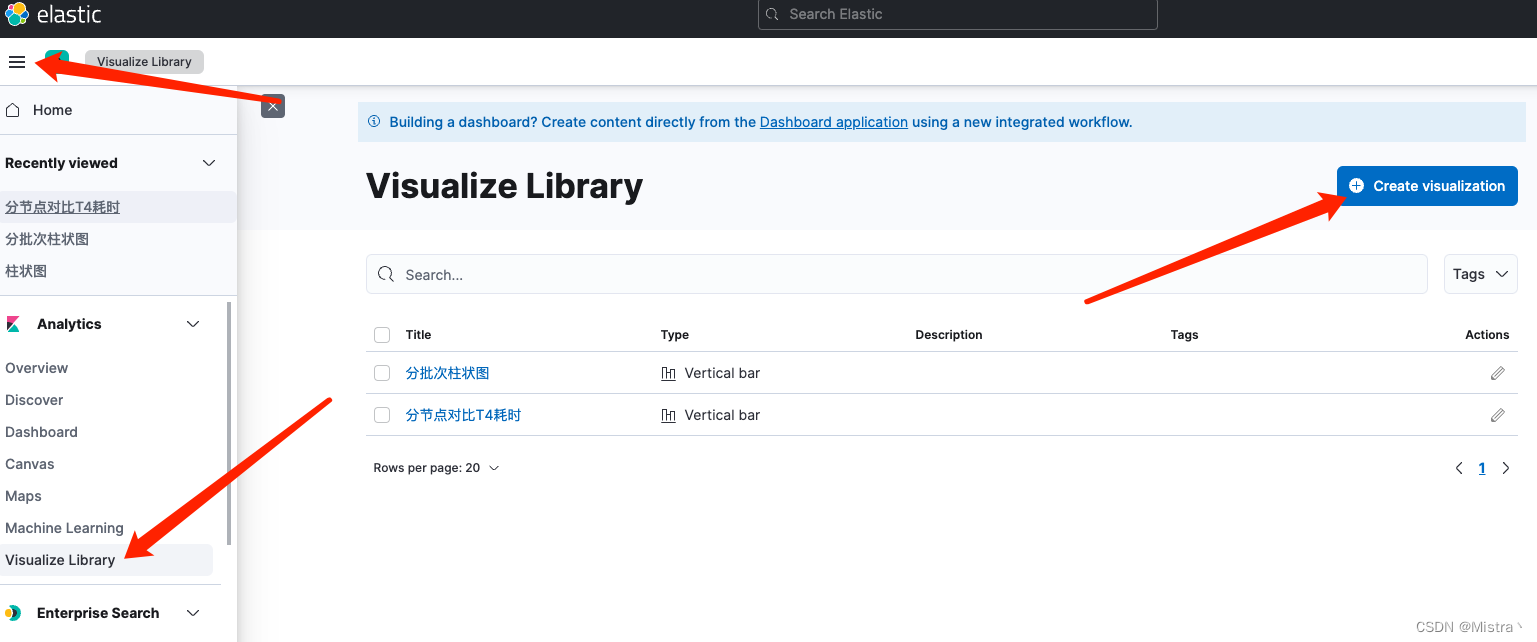
Task: Sort by the Type column header
Action: pos(675,335)
